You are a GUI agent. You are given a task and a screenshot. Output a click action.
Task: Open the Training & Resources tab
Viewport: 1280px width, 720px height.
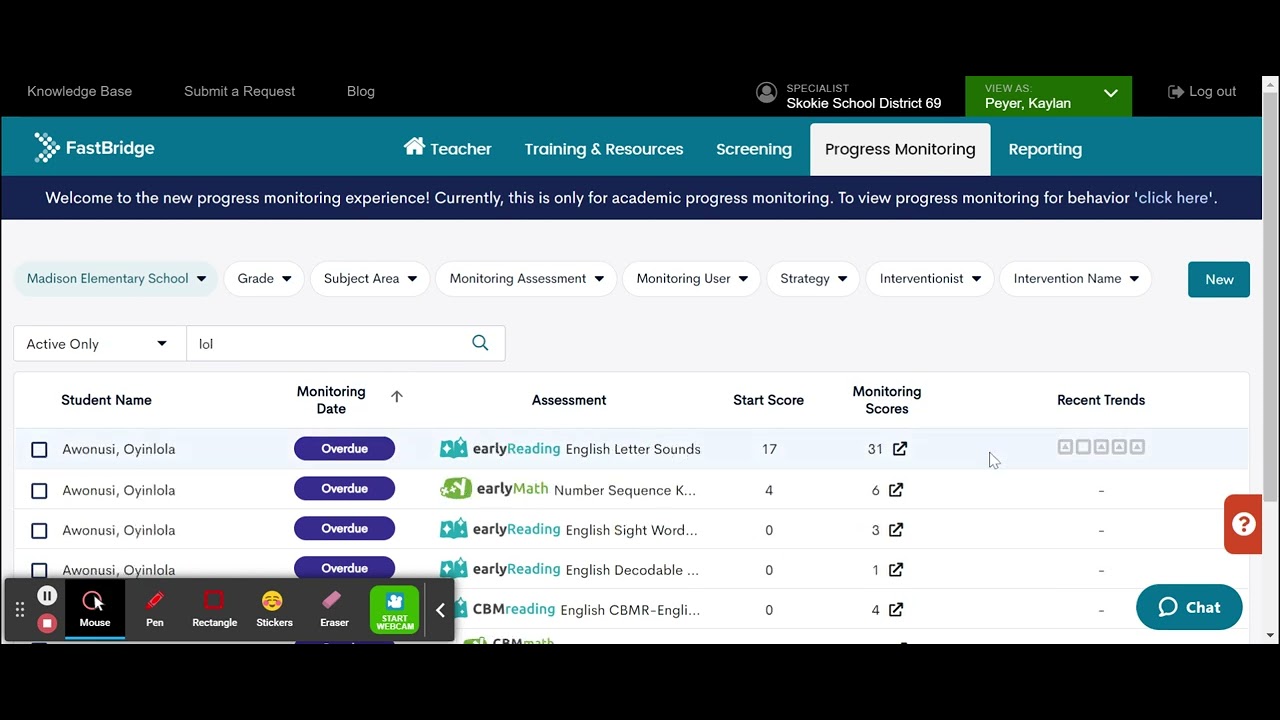604,149
